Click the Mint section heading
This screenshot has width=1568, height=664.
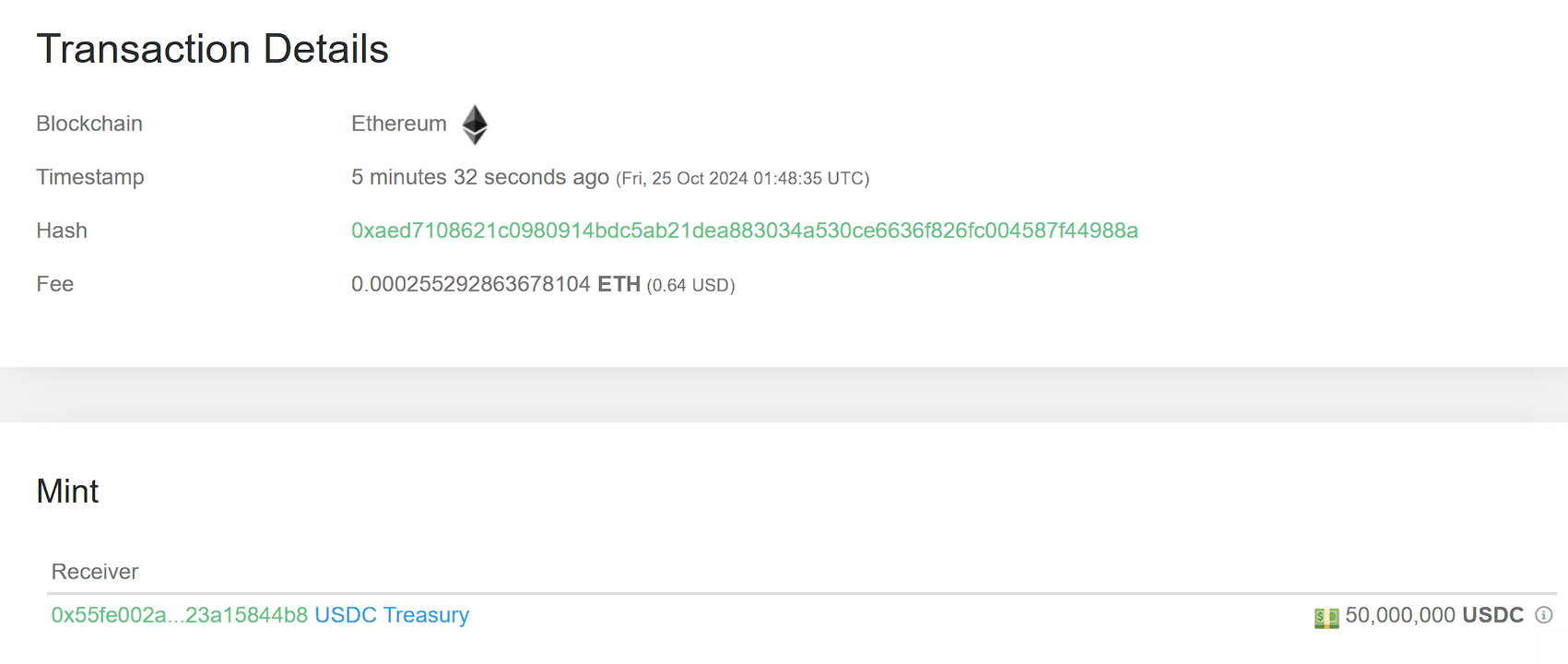pos(67,491)
